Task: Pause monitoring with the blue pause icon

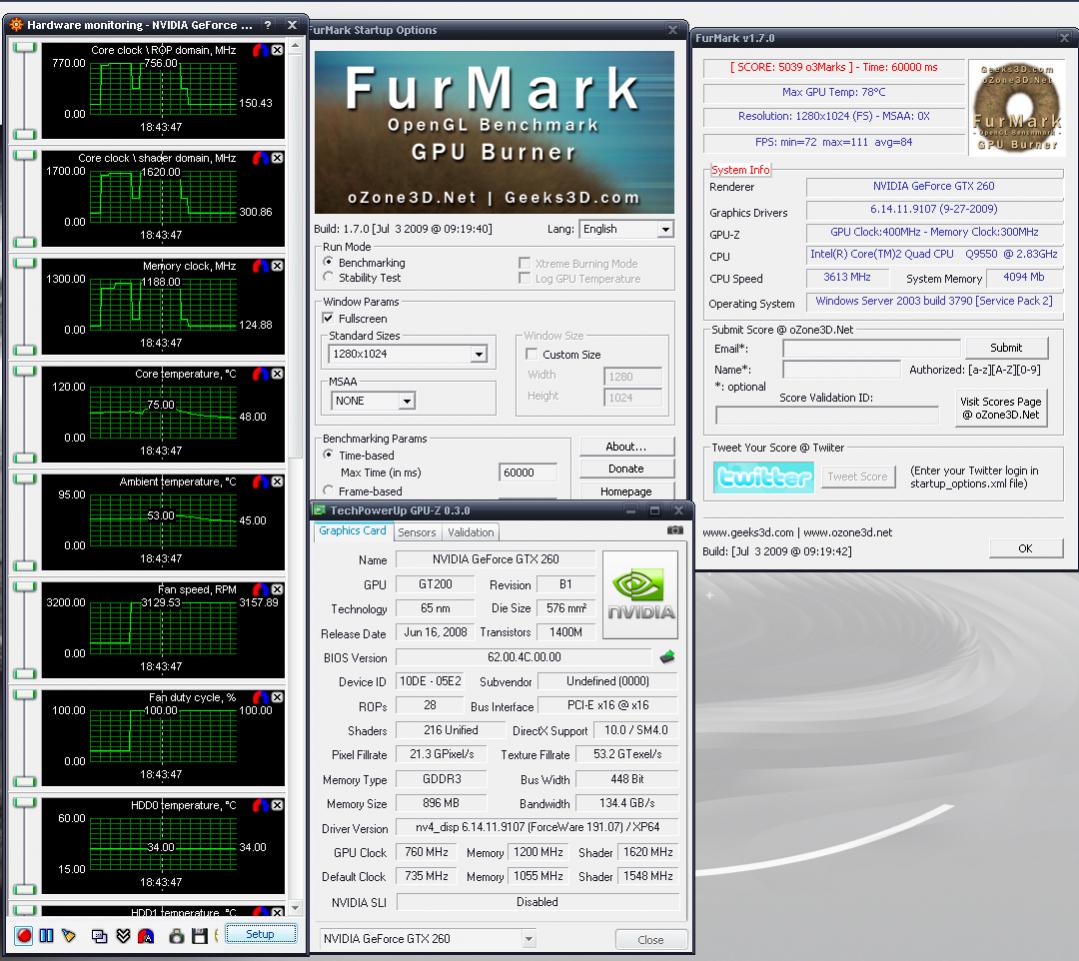Action: tap(46, 935)
